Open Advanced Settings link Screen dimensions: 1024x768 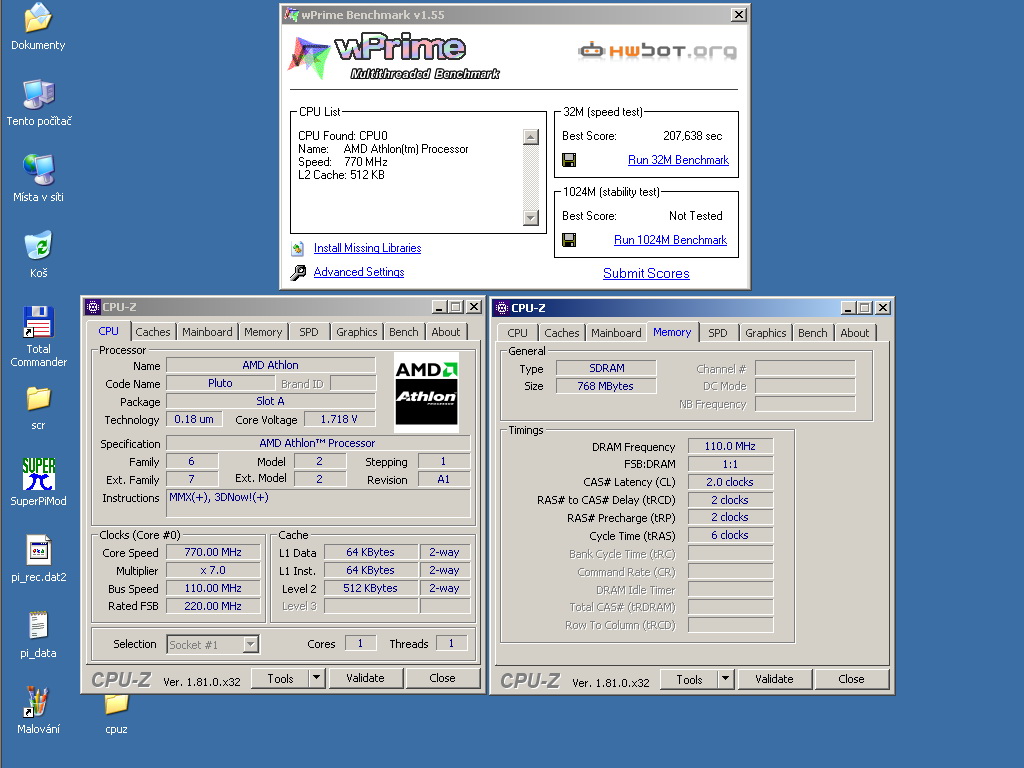(x=359, y=272)
